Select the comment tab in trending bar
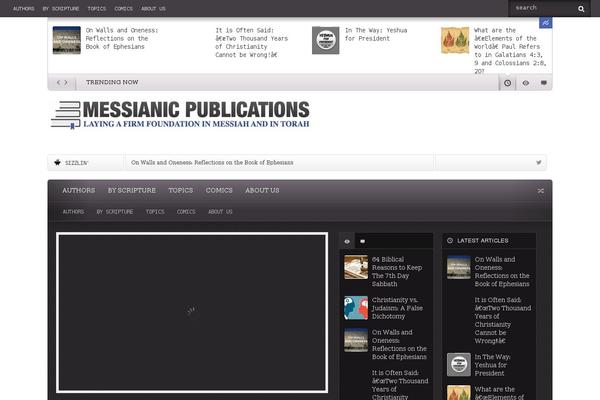 (x=543, y=83)
